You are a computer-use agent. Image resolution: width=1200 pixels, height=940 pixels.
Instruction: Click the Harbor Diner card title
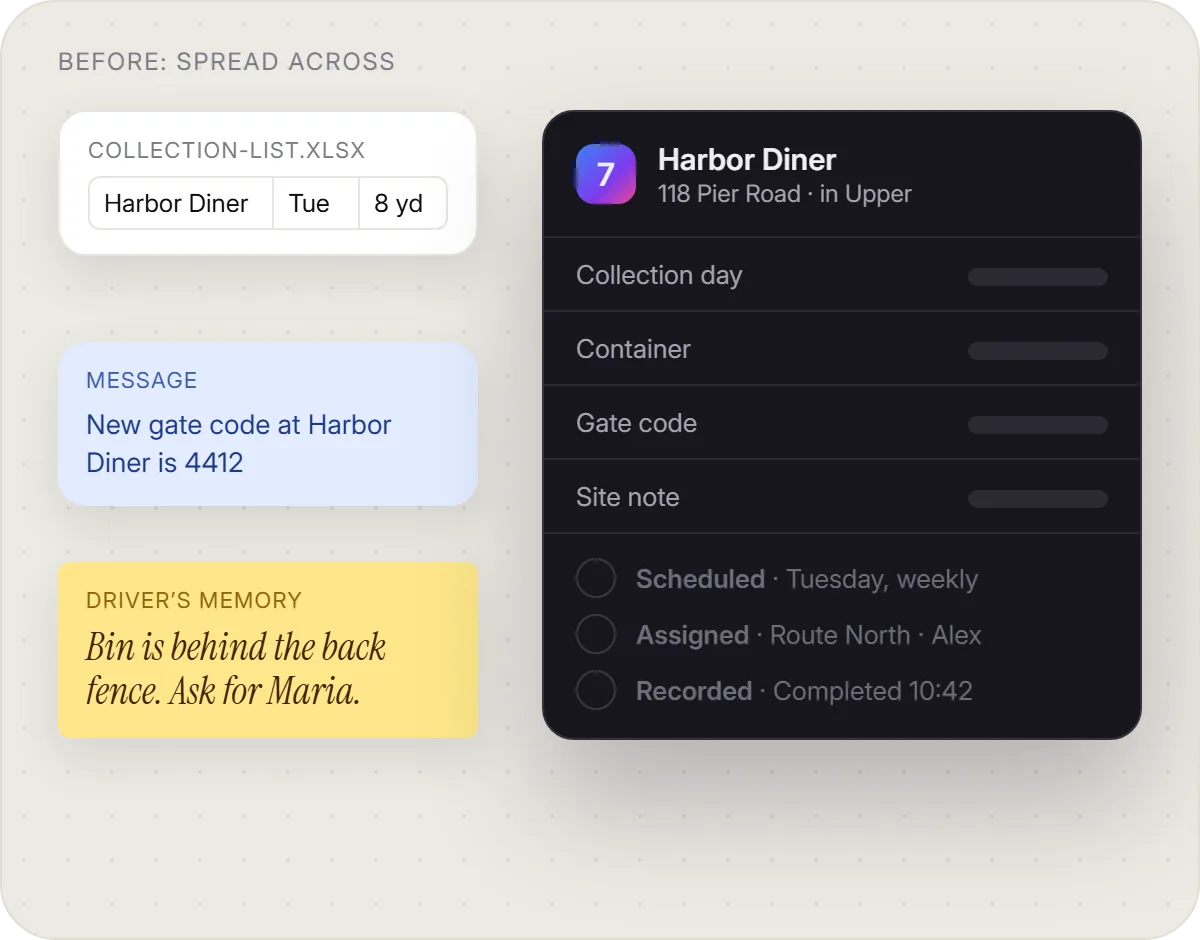[x=747, y=160]
